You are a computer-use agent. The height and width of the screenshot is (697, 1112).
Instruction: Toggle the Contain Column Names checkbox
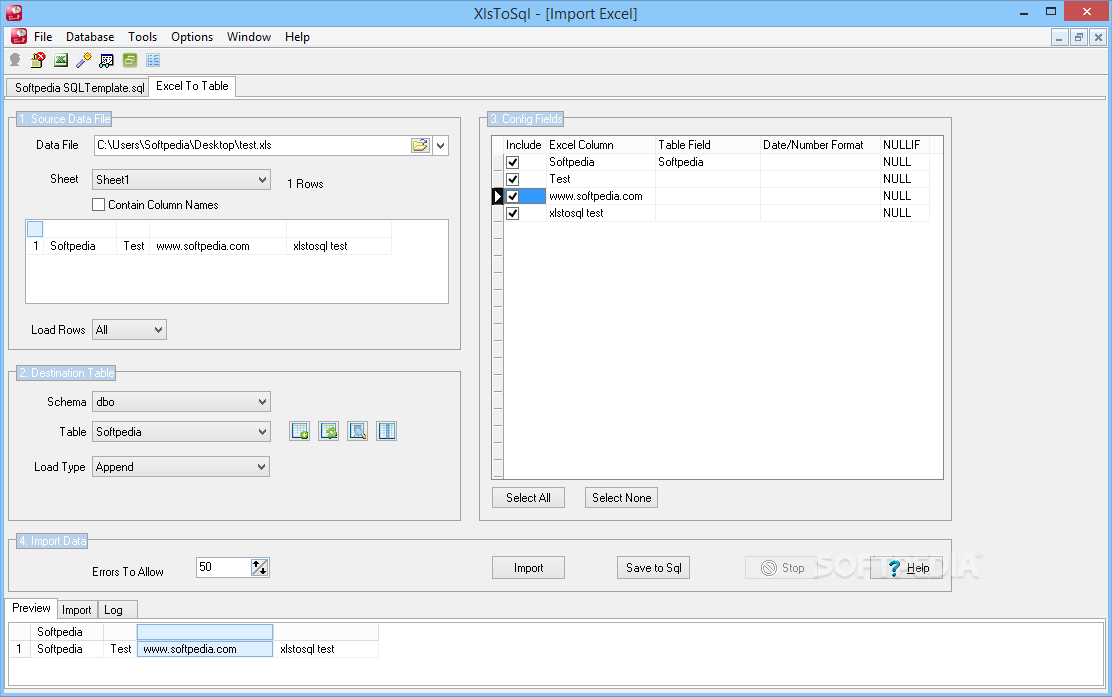coord(99,205)
